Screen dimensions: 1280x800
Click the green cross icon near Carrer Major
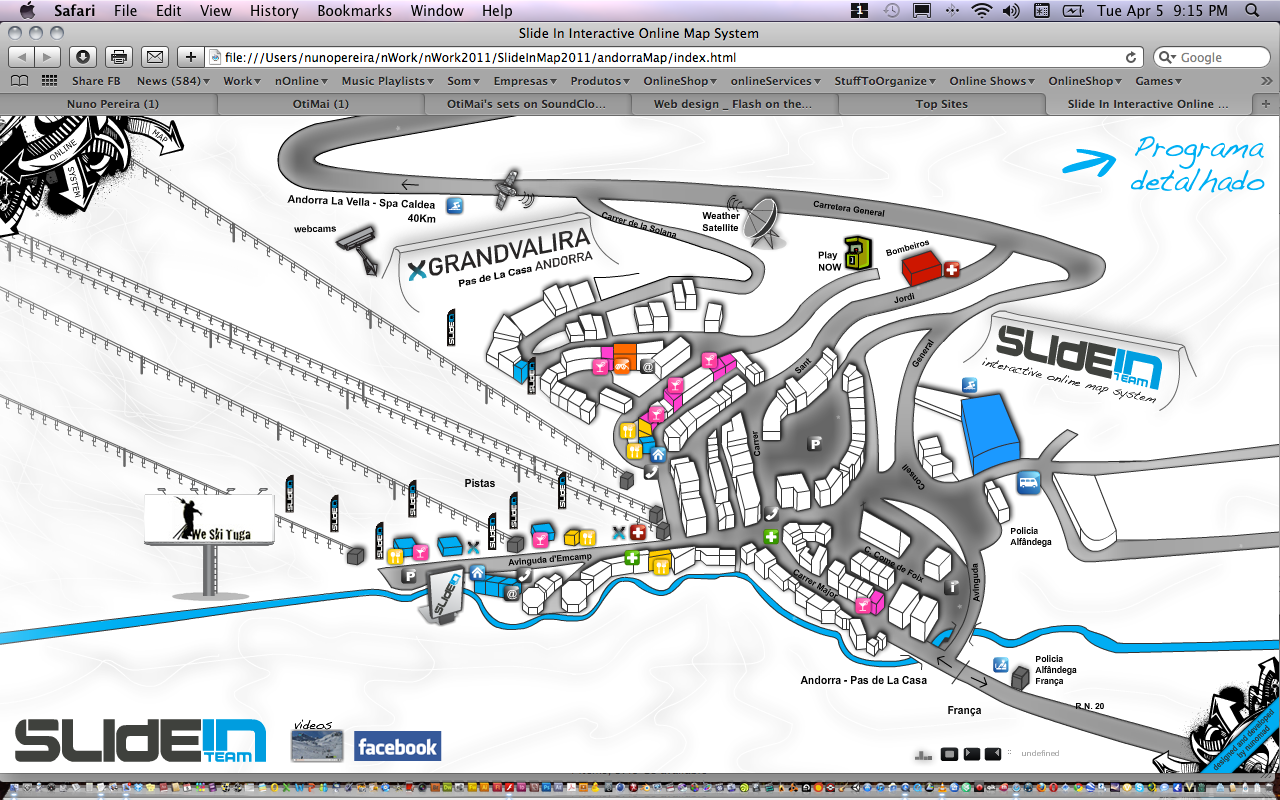[771, 537]
